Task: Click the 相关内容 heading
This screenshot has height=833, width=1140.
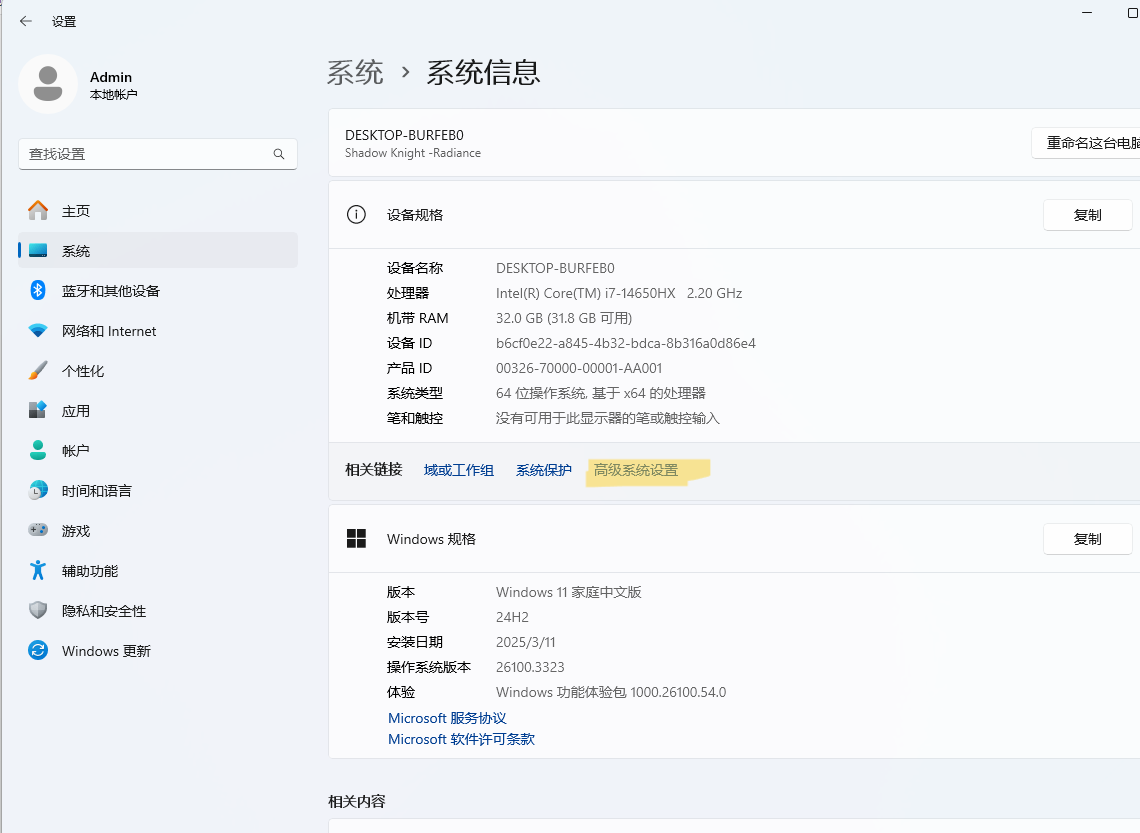Action: [x=357, y=802]
